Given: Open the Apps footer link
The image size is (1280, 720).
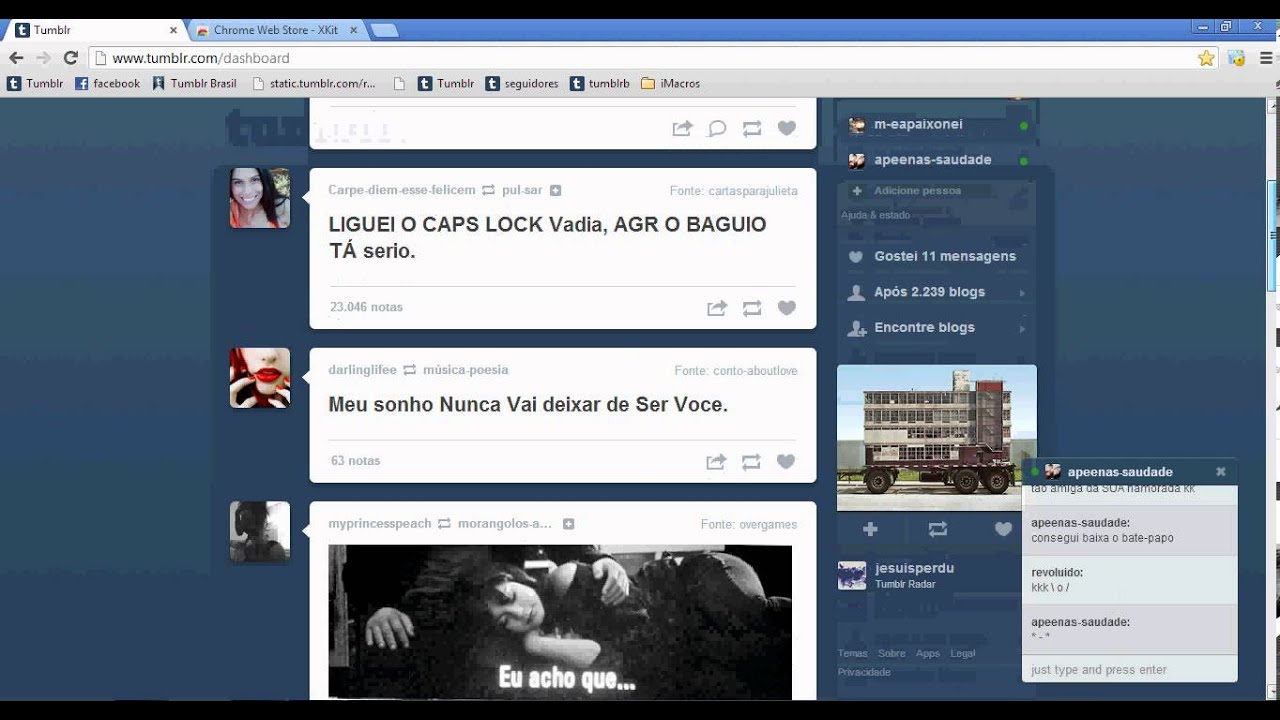Looking at the screenshot, I should click(928, 654).
